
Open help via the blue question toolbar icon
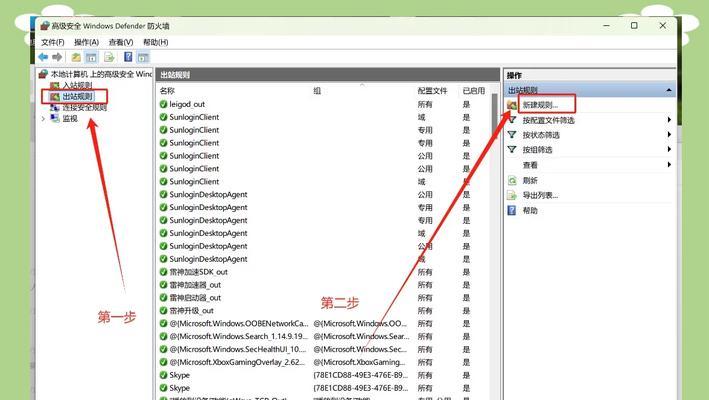click(x=128, y=57)
